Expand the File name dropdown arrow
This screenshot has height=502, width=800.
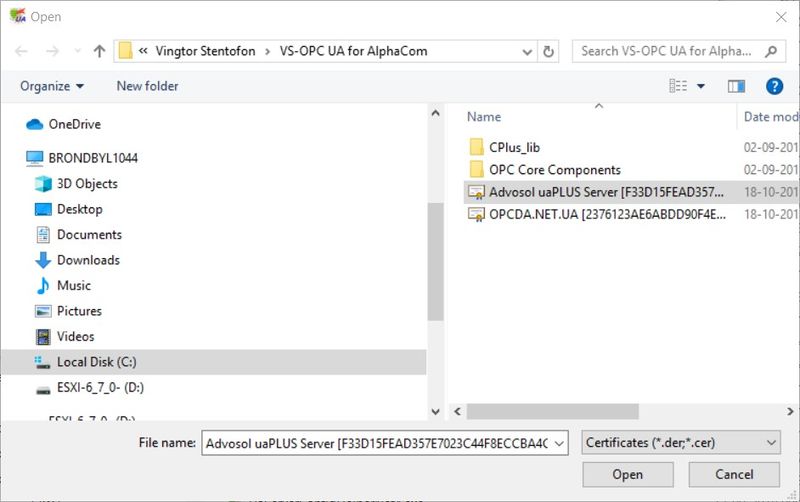click(x=559, y=442)
